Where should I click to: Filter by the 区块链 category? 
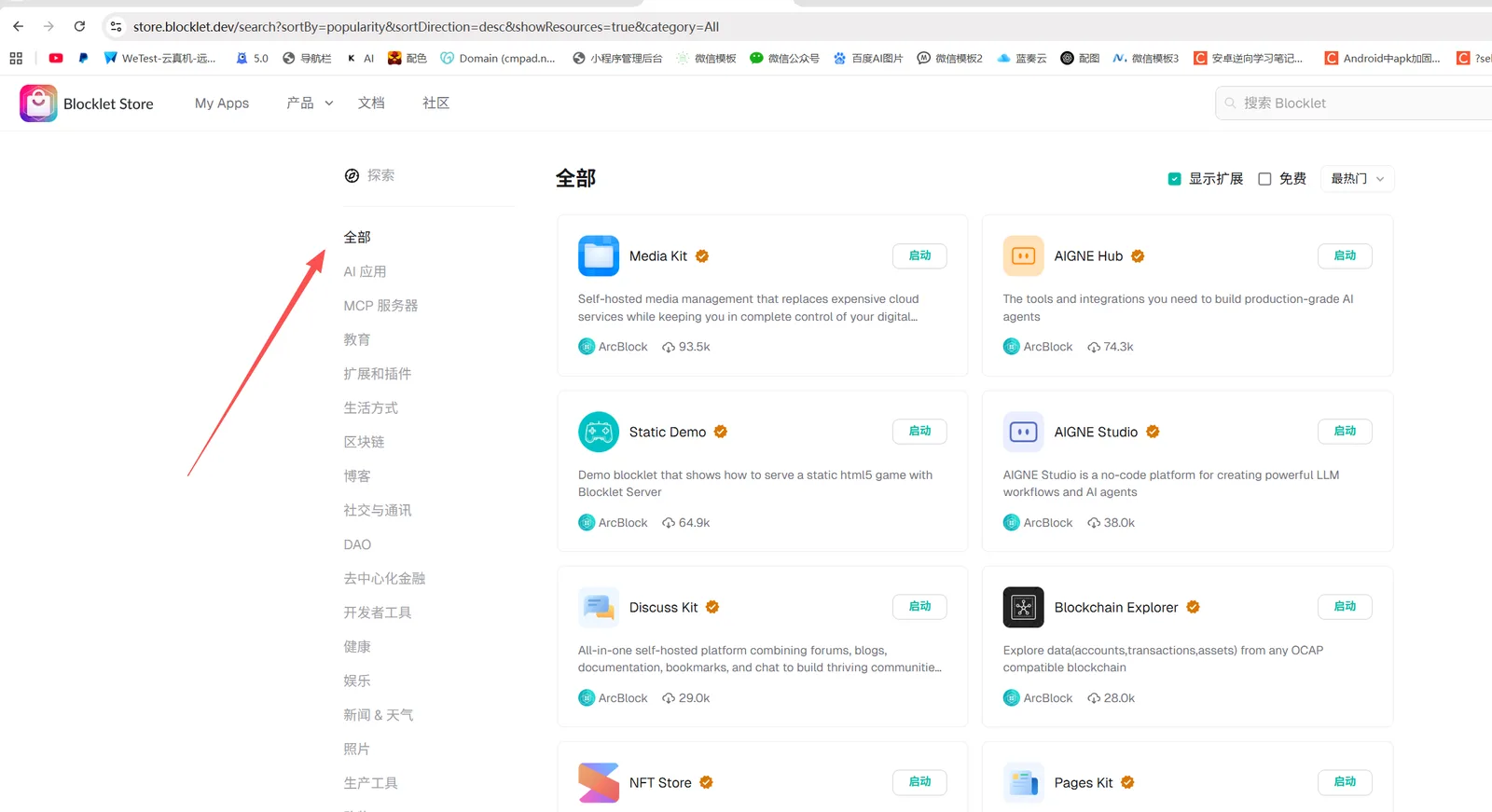click(364, 442)
